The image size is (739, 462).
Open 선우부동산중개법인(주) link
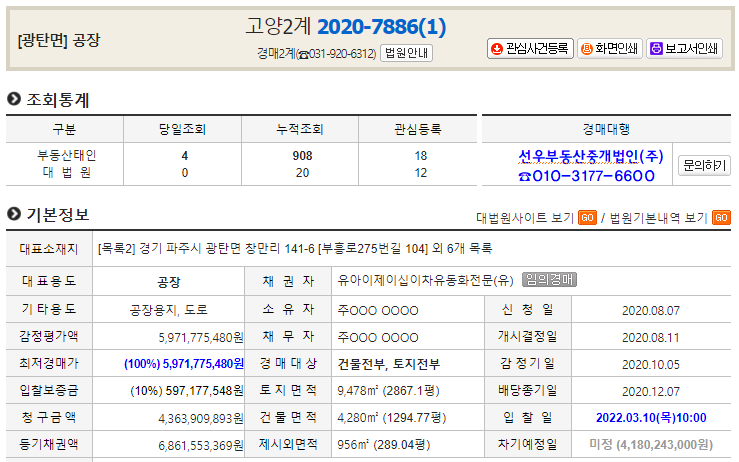(x=591, y=156)
